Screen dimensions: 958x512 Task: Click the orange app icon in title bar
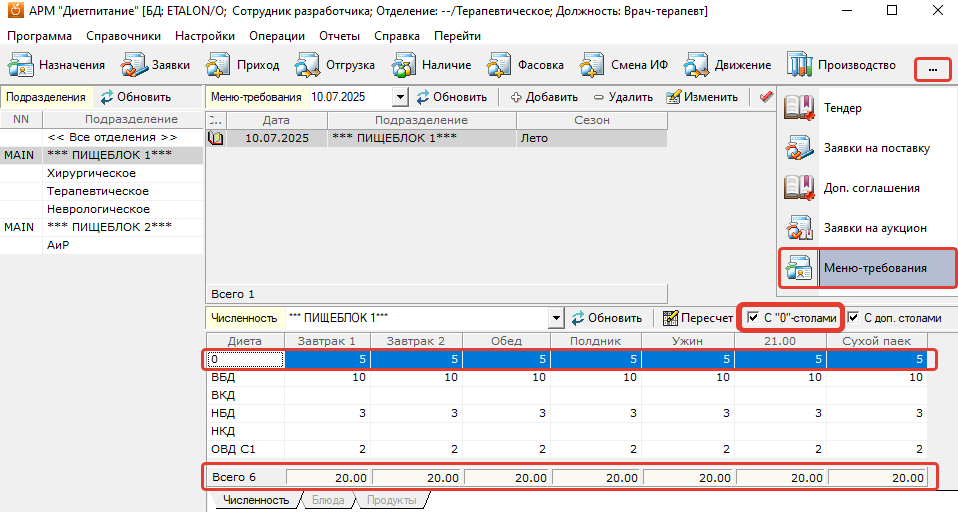pos(15,10)
